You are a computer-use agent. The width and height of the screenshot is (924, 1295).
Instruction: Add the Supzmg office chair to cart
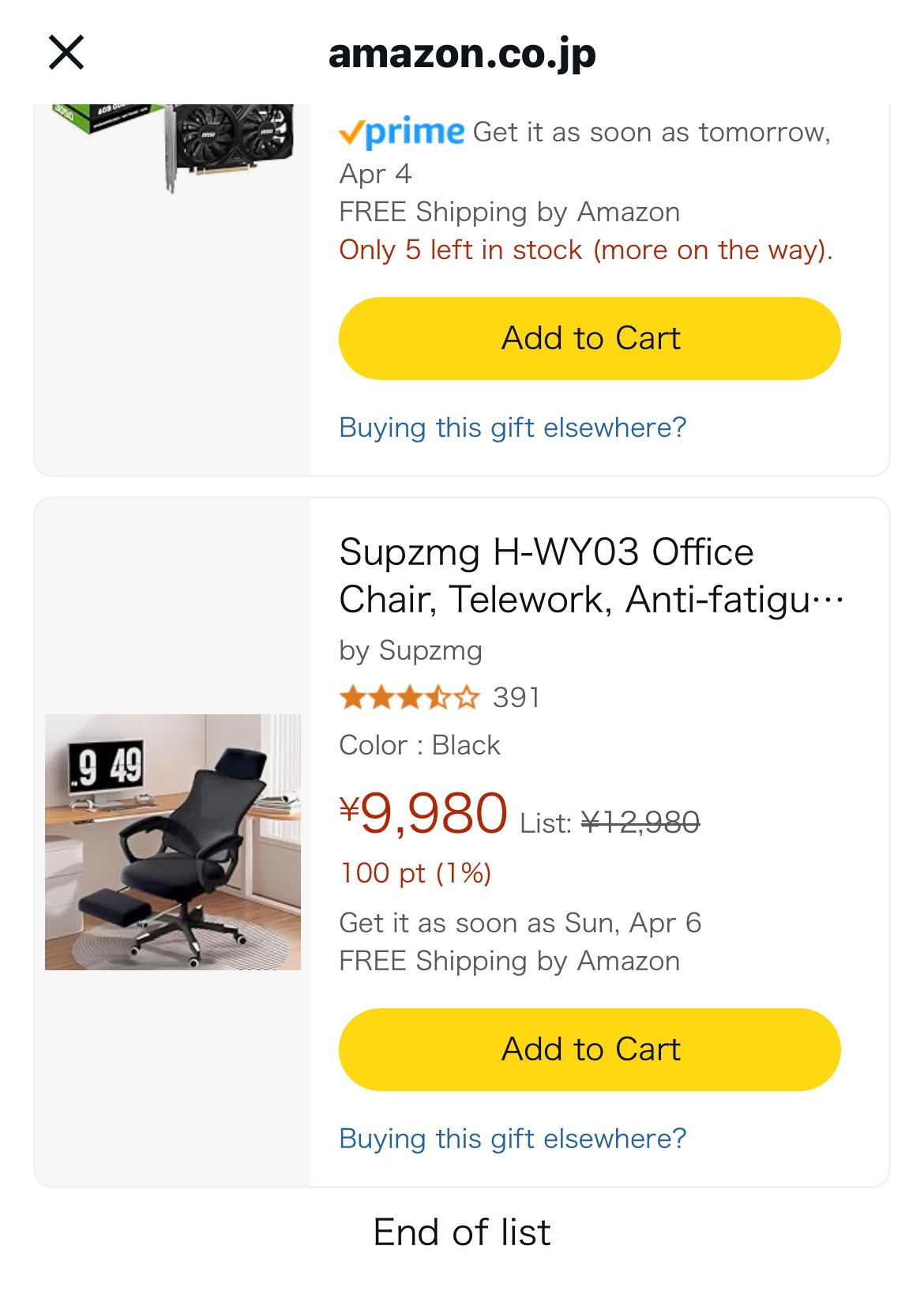[589, 1049]
